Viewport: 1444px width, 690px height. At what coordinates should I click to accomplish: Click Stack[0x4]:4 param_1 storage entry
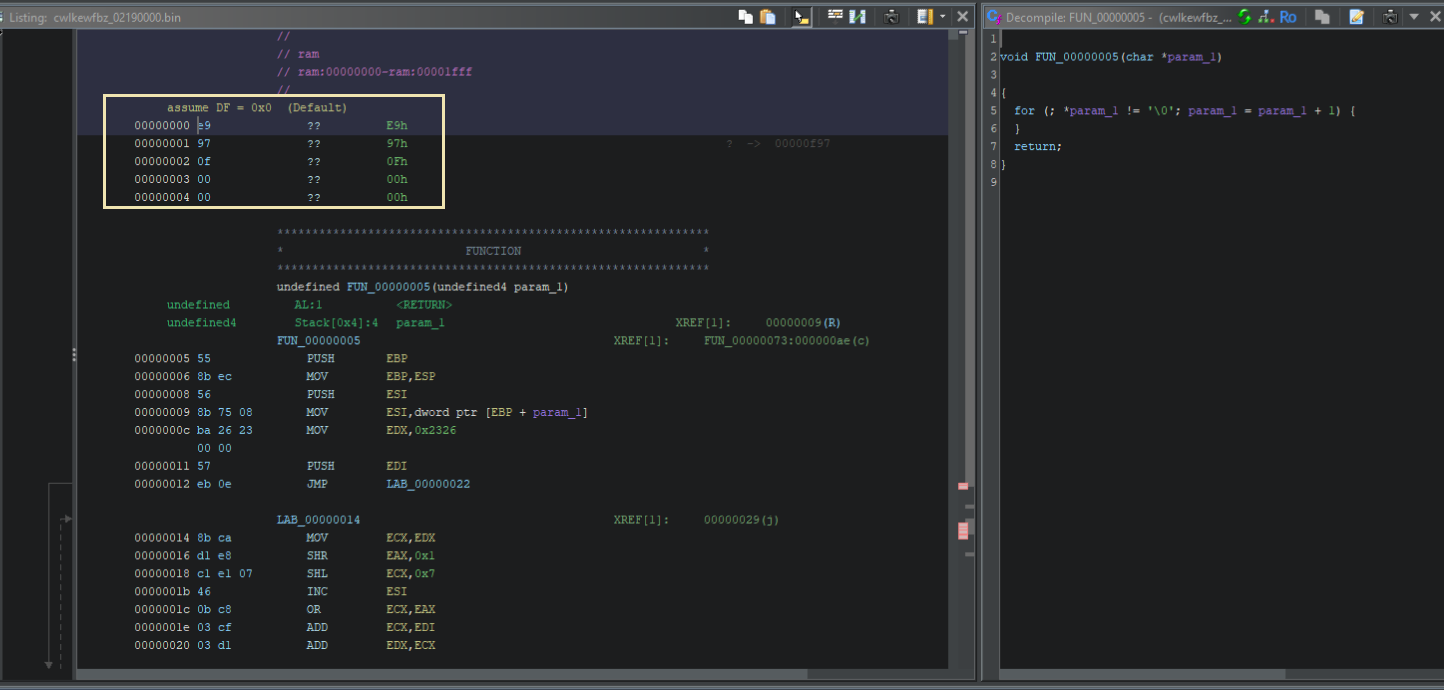click(369, 323)
